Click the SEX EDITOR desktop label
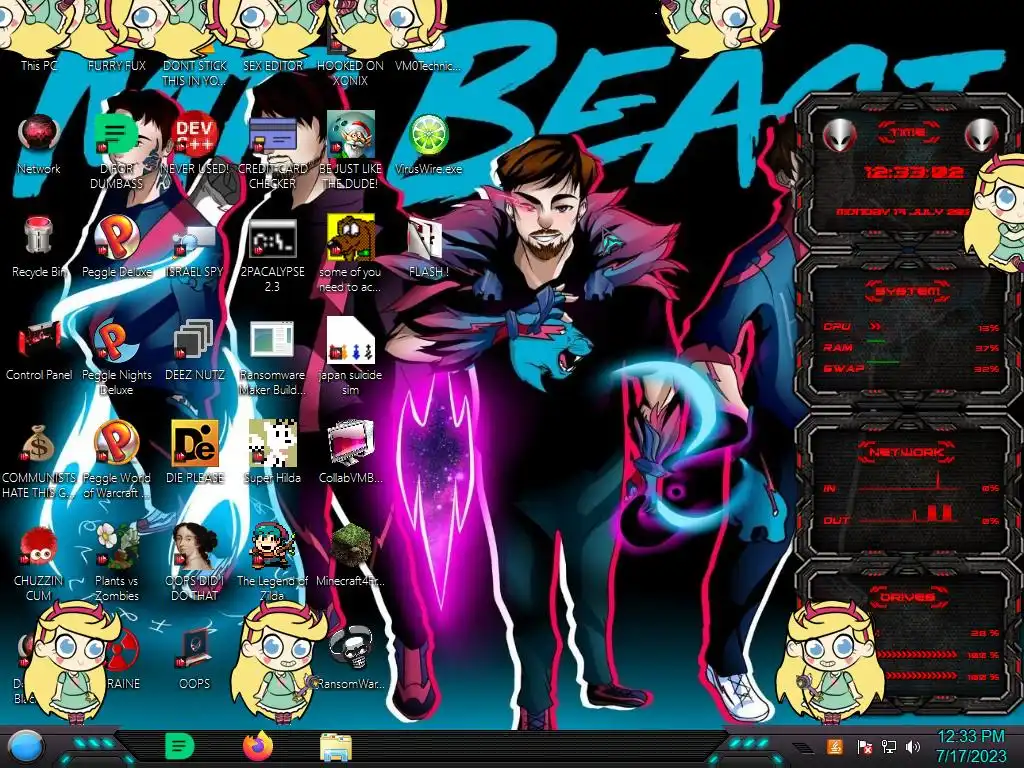This screenshot has width=1024, height=768. point(272,65)
